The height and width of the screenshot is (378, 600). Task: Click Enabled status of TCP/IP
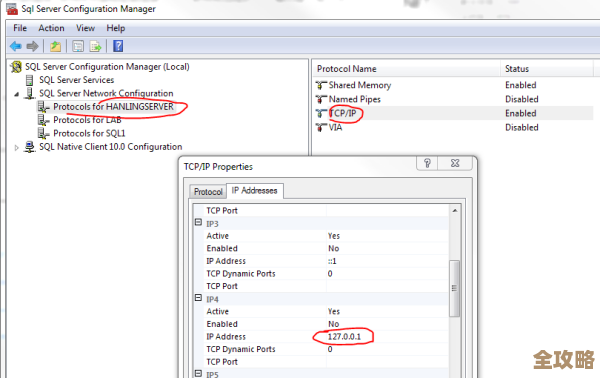point(520,113)
